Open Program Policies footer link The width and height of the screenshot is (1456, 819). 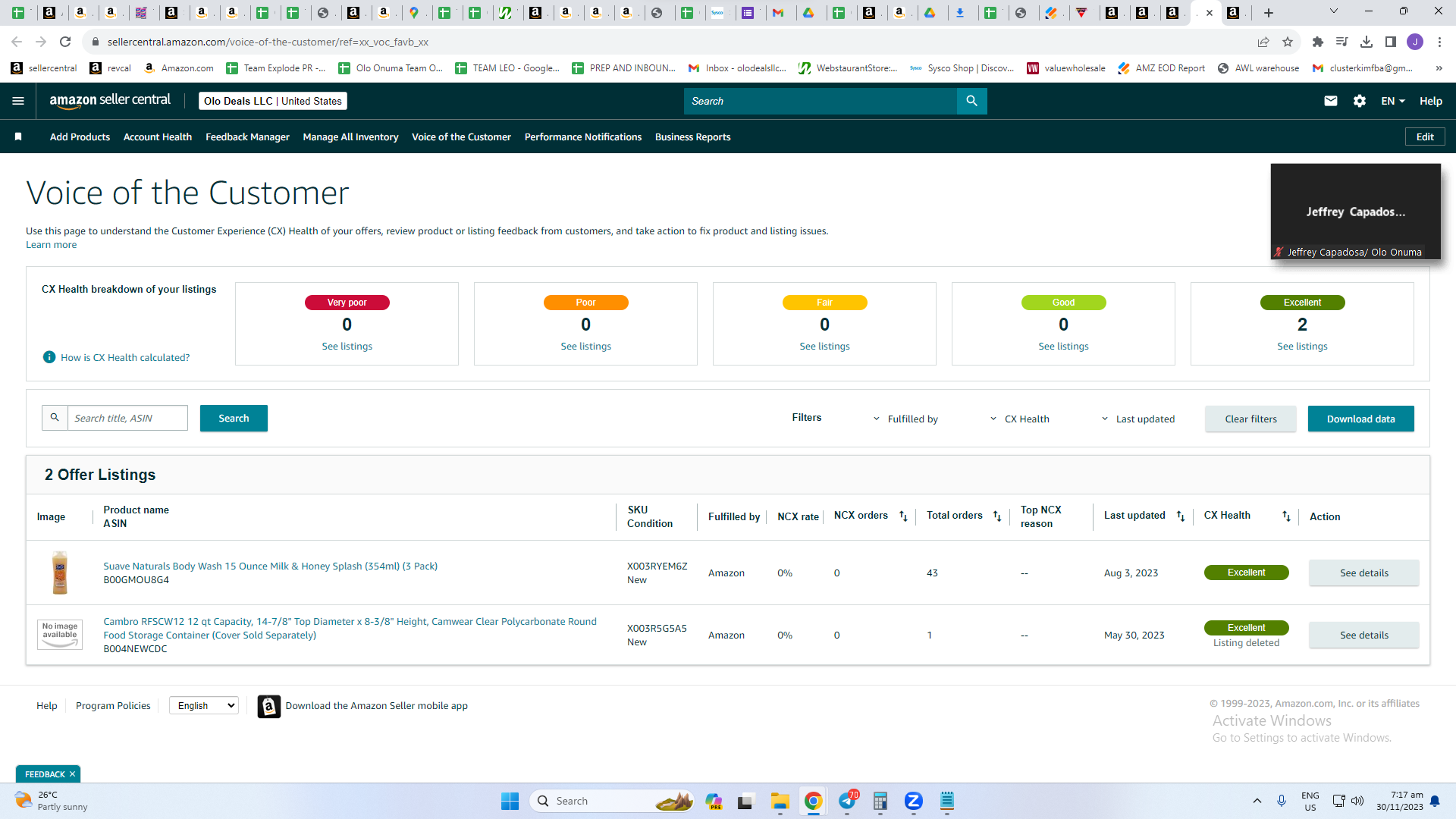pos(113,706)
